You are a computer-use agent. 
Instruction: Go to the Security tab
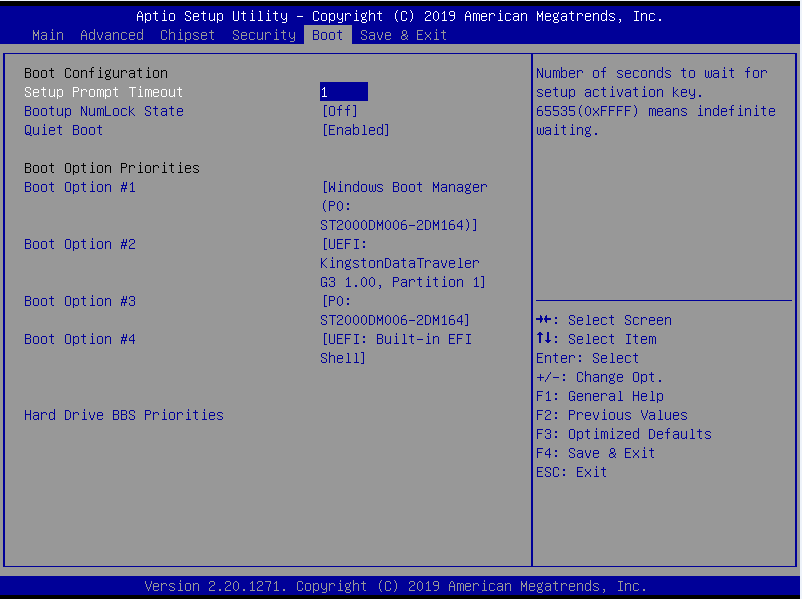coord(263,35)
